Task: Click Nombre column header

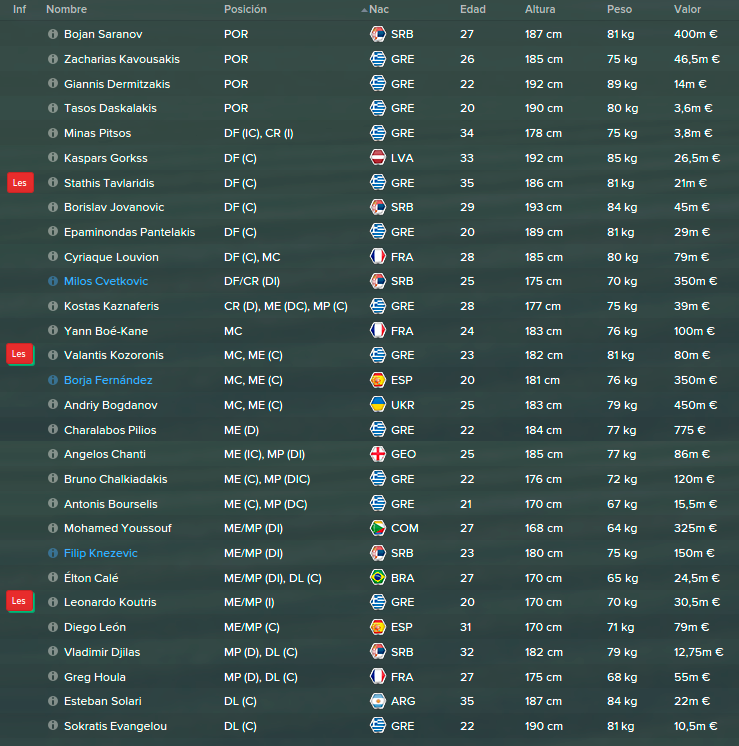Action: [x=67, y=10]
